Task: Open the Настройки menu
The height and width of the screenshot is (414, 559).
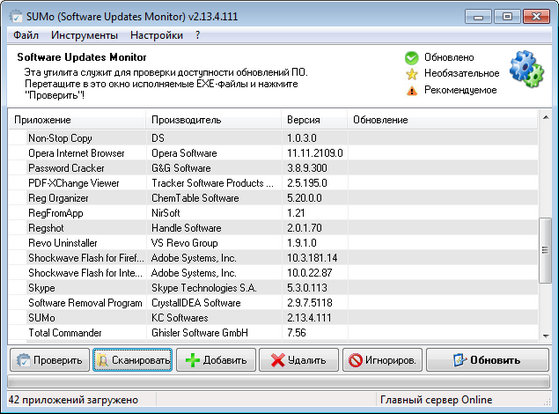Action: click(157, 35)
